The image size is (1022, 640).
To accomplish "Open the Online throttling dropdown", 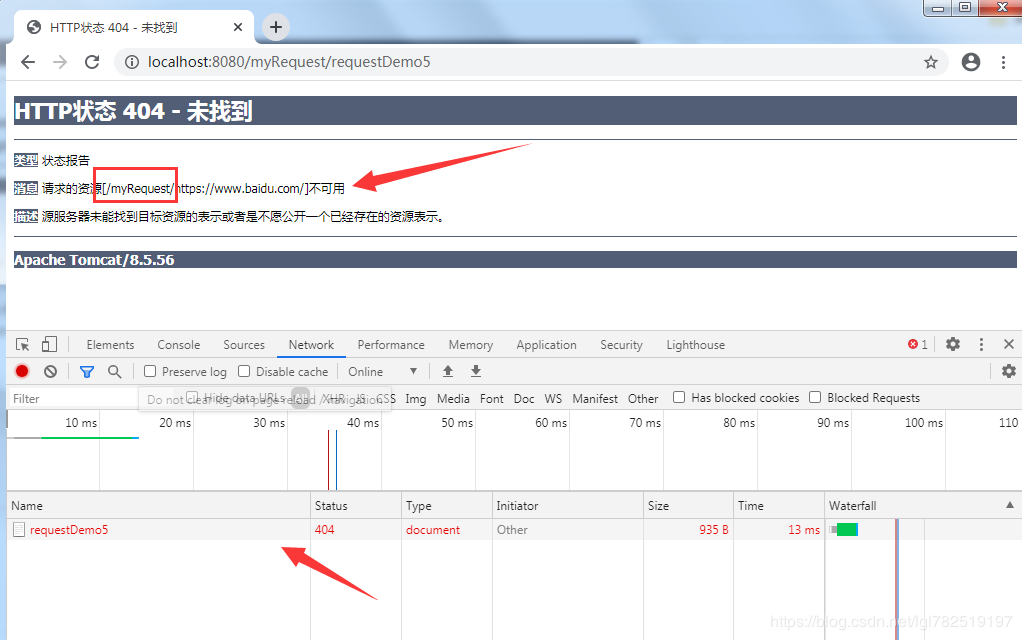I will click(383, 371).
